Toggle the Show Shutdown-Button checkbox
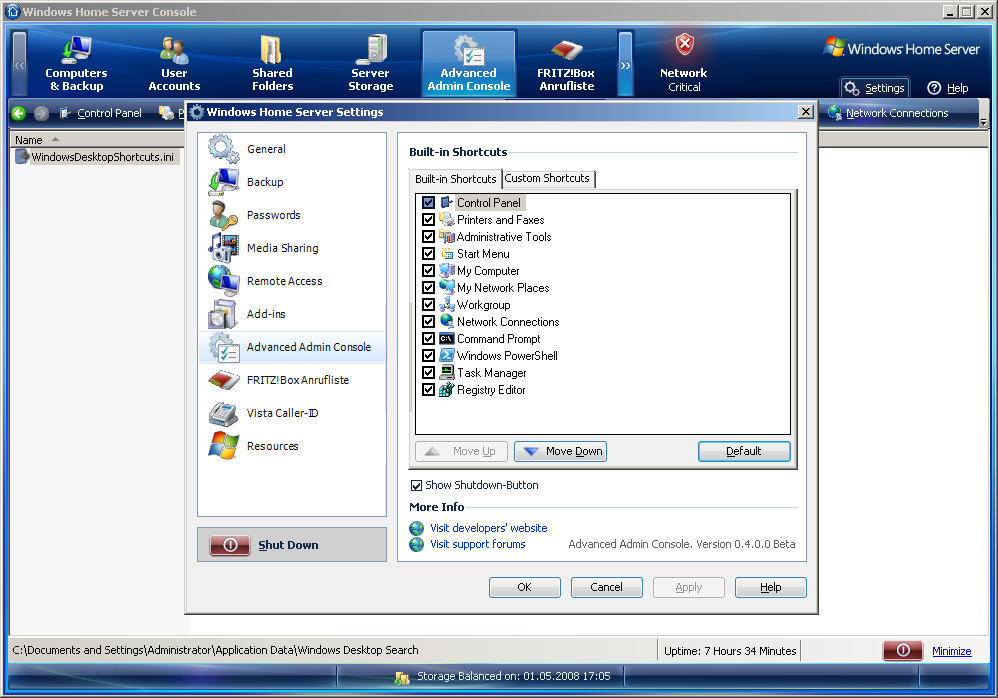Image resolution: width=998 pixels, height=698 pixels. 416,485
